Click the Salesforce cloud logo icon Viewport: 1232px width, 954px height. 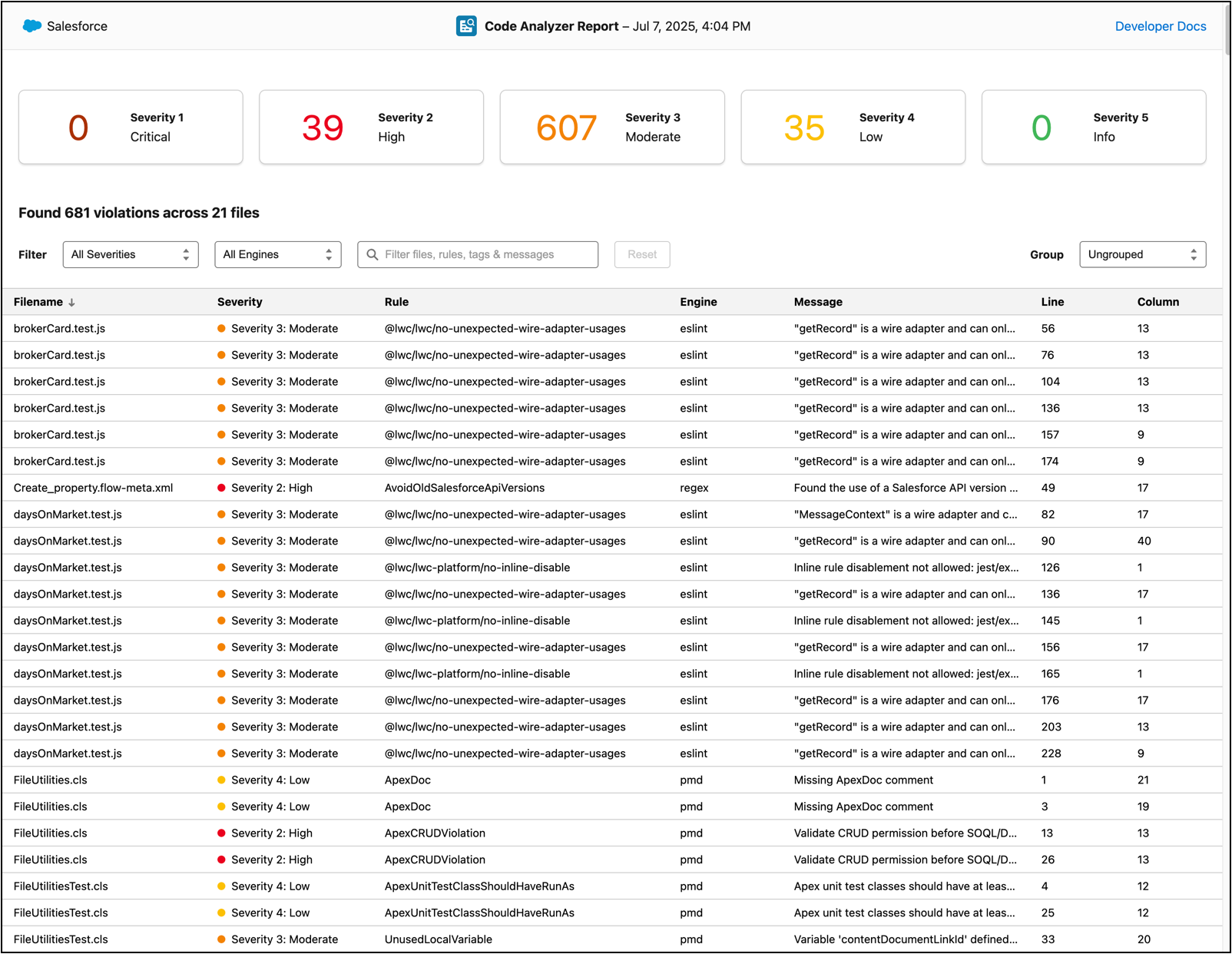pos(32,26)
